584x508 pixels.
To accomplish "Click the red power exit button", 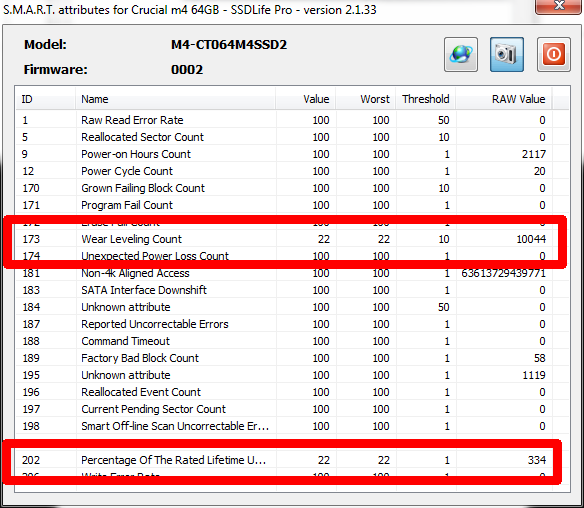I will click(553, 54).
